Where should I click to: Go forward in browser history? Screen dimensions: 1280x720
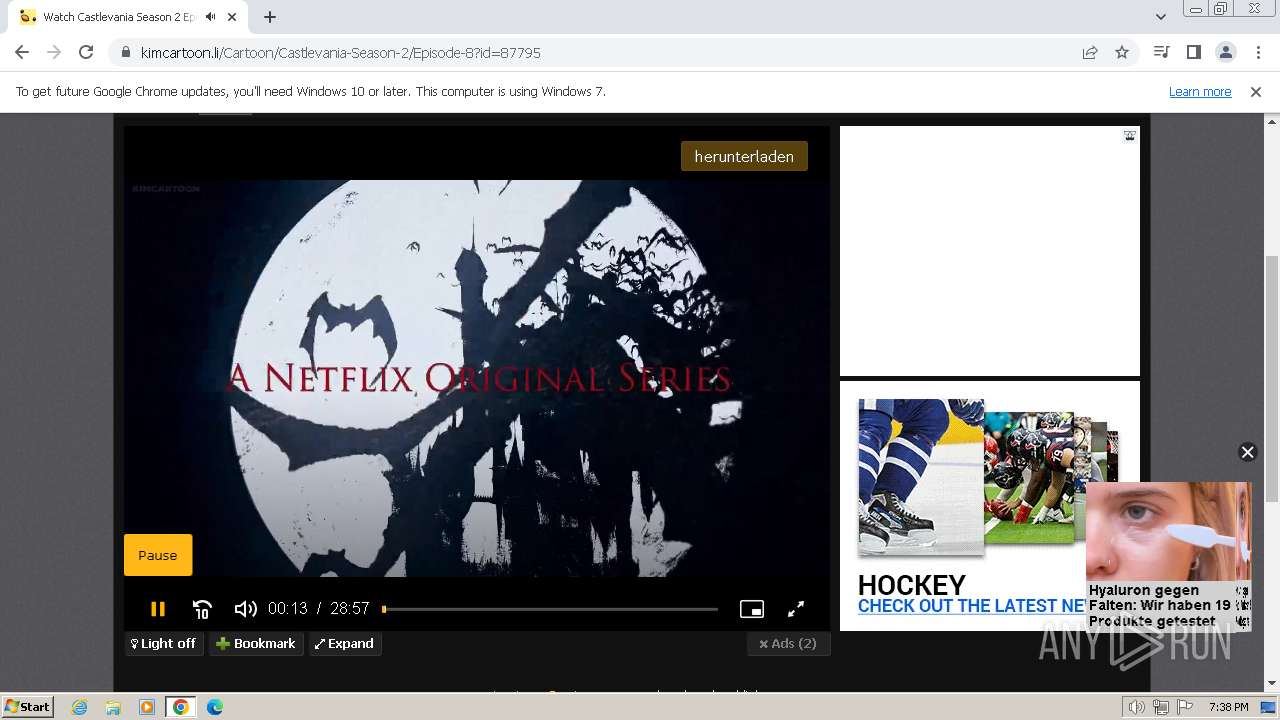(54, 52)
